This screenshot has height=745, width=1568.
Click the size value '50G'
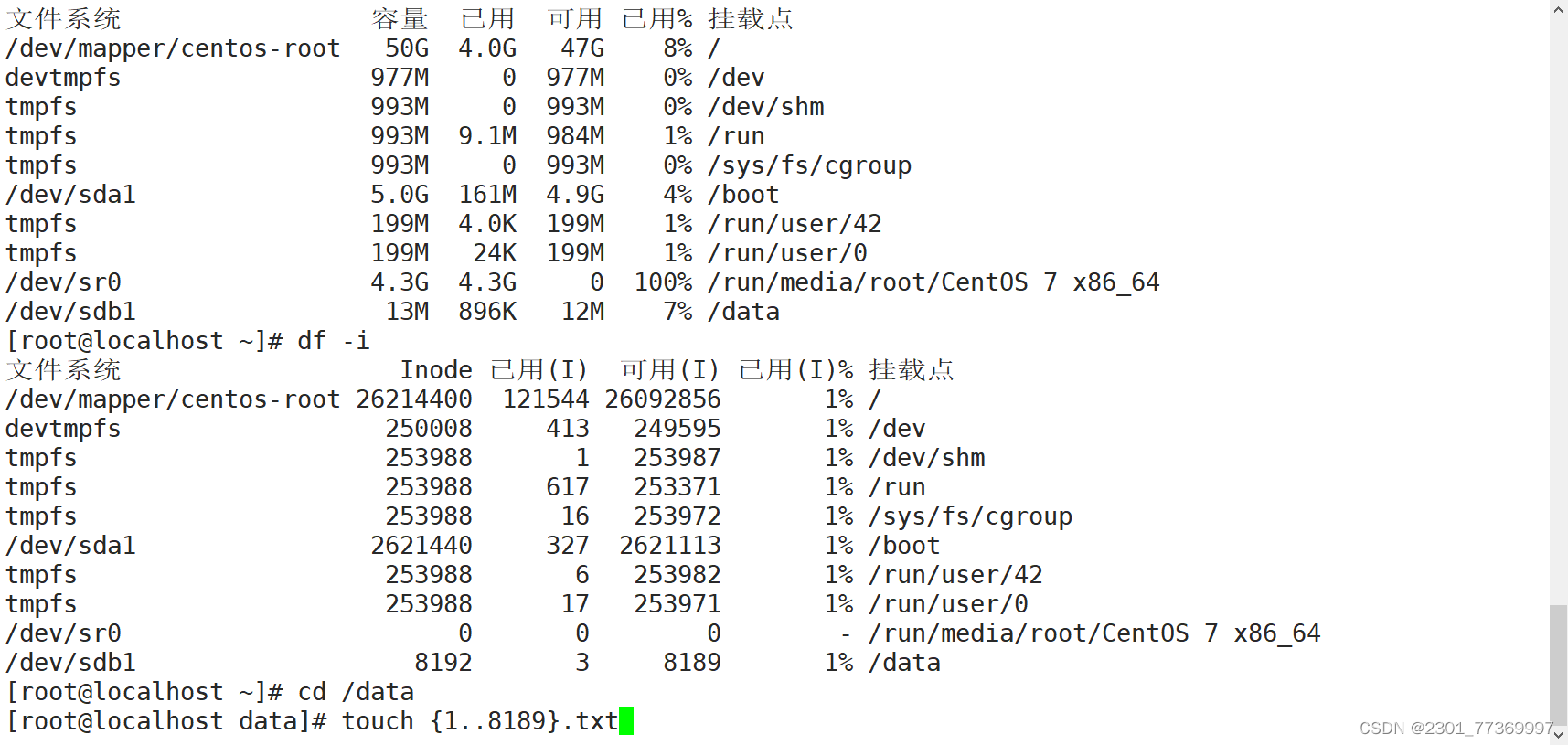407,48
